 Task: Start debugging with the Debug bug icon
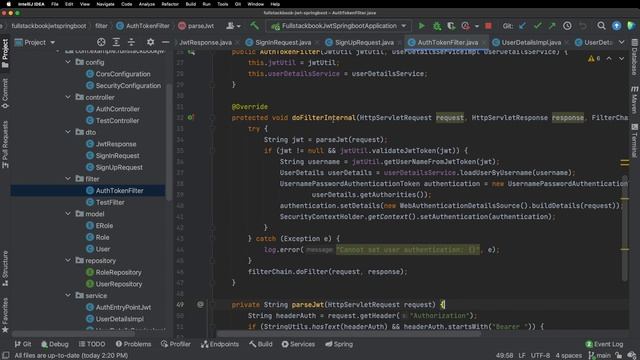437,26
